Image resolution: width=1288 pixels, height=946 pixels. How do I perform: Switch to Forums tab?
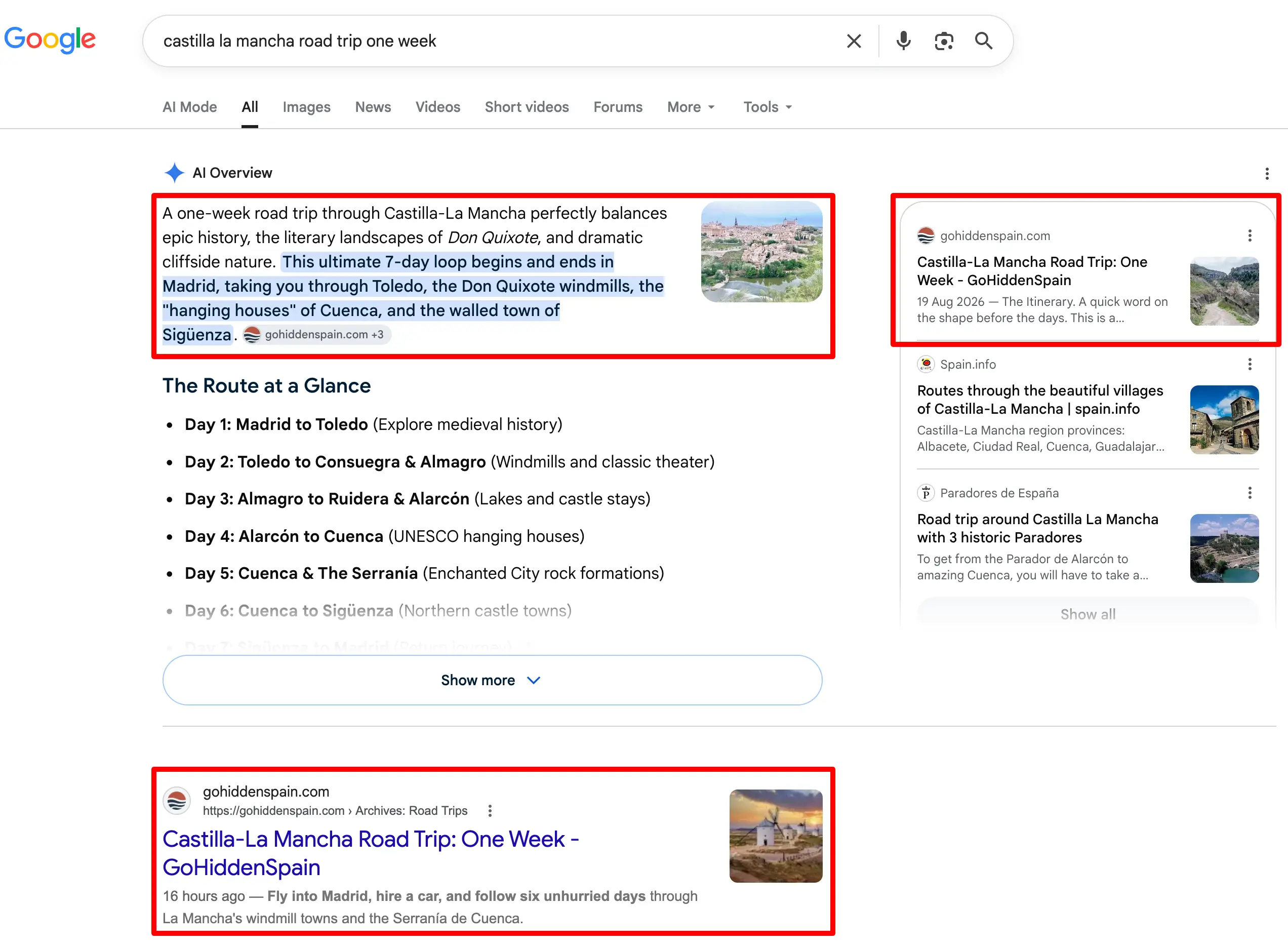pos(618,107)
